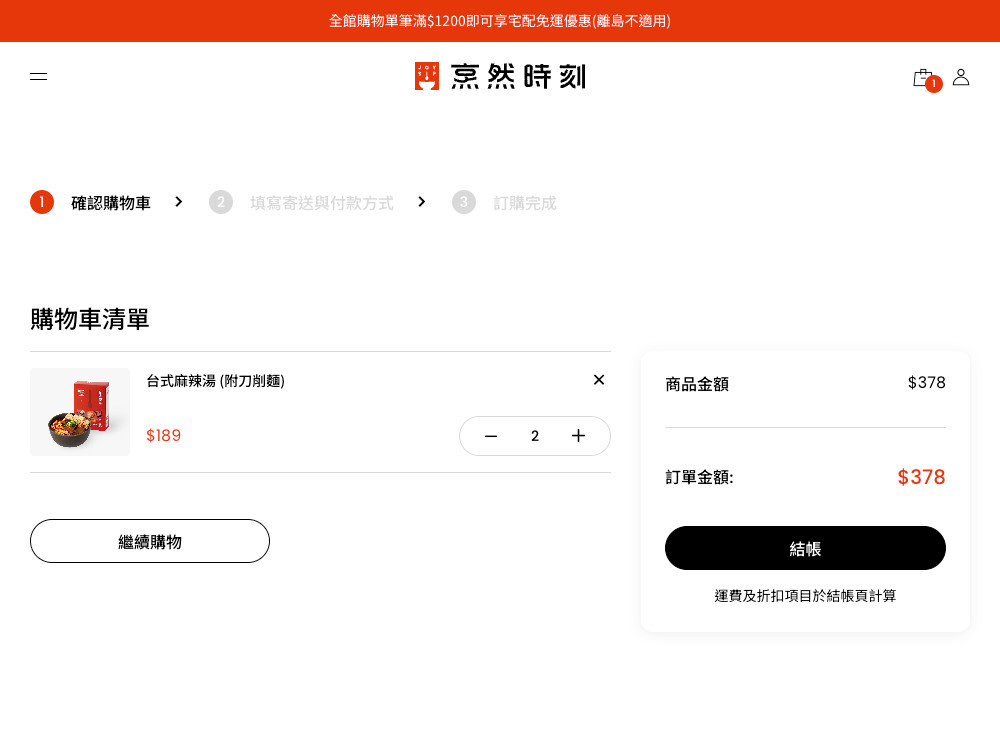Select step 1 確認購物車
Viewport: 1000px width, 750px height.
coord(90,202)
